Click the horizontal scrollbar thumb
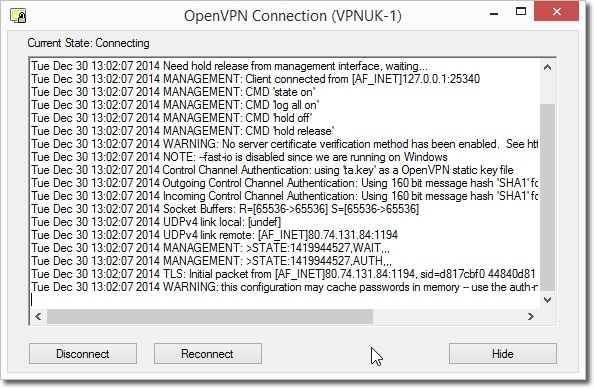The image size is (594, 388). tap(209, 316)
